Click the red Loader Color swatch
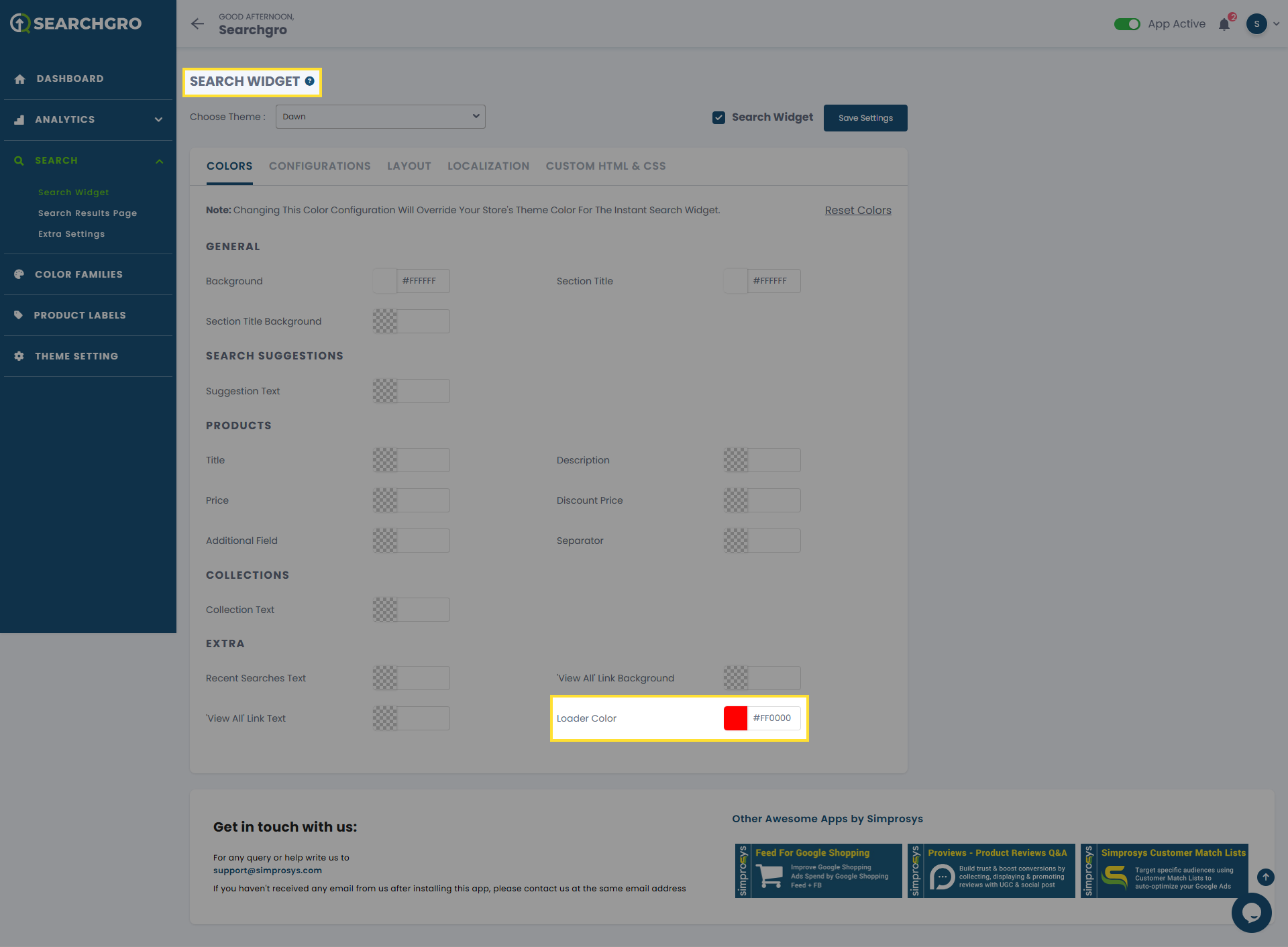This screenshot has width=1288, height=947. 735,718
